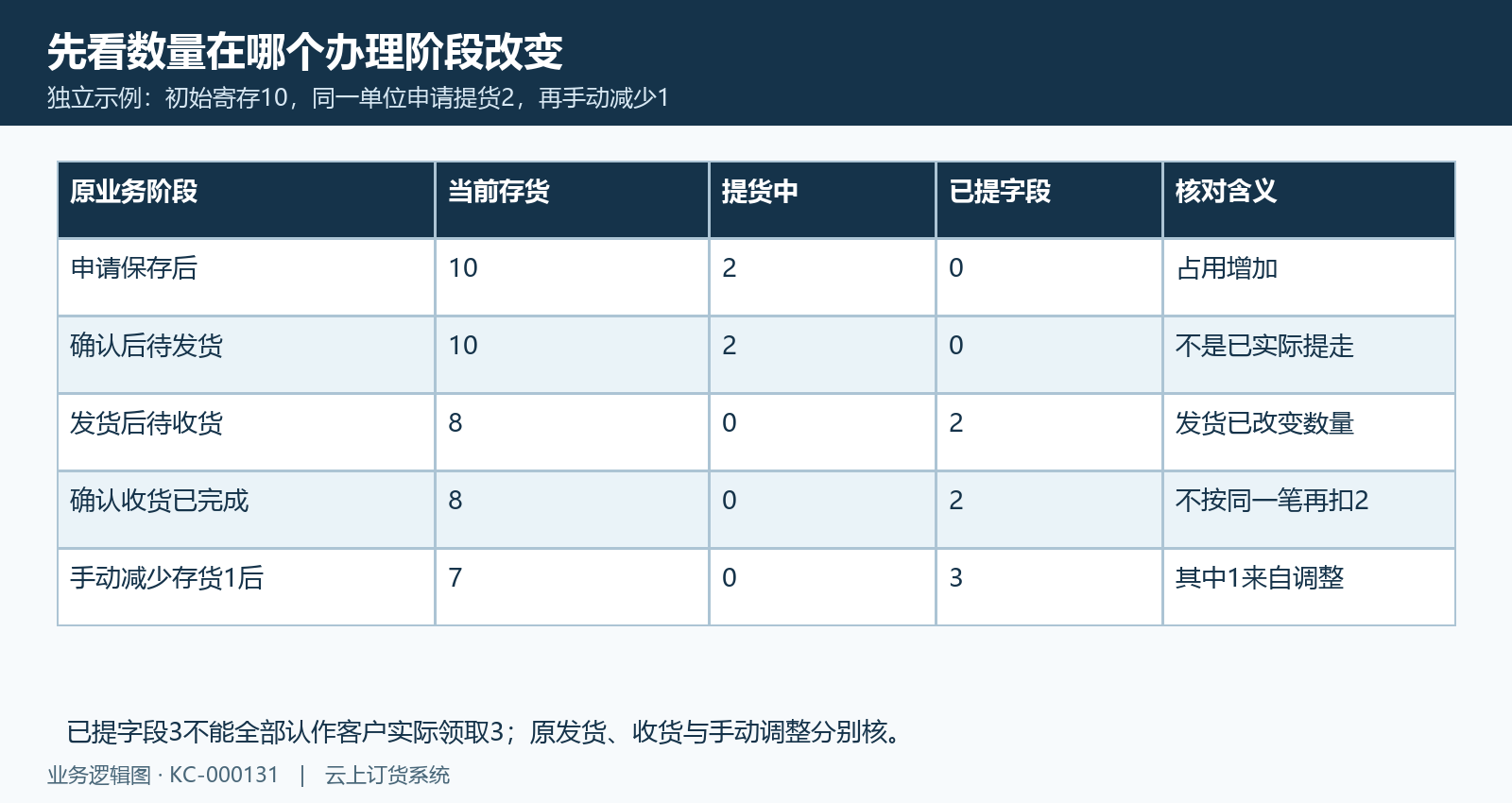Select 提货中 value 2 in 确认后待发货 row
Screen dimensions: 1512x803
click(730, 346)
